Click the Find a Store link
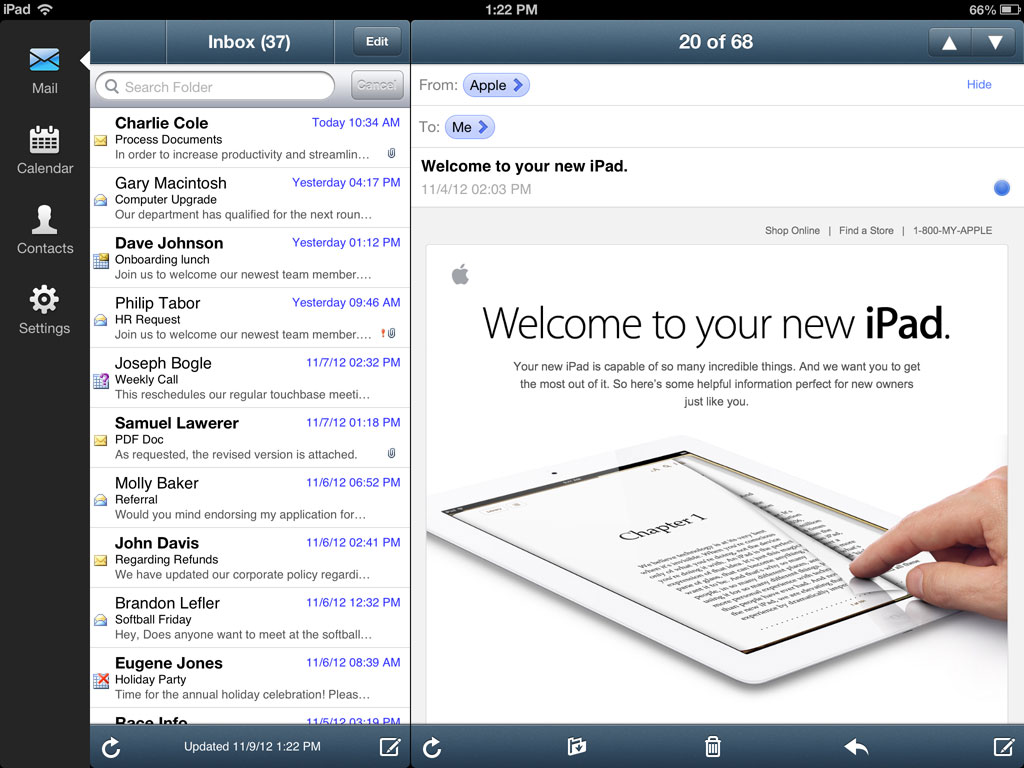1024x768 pixels. coord(866,230)
